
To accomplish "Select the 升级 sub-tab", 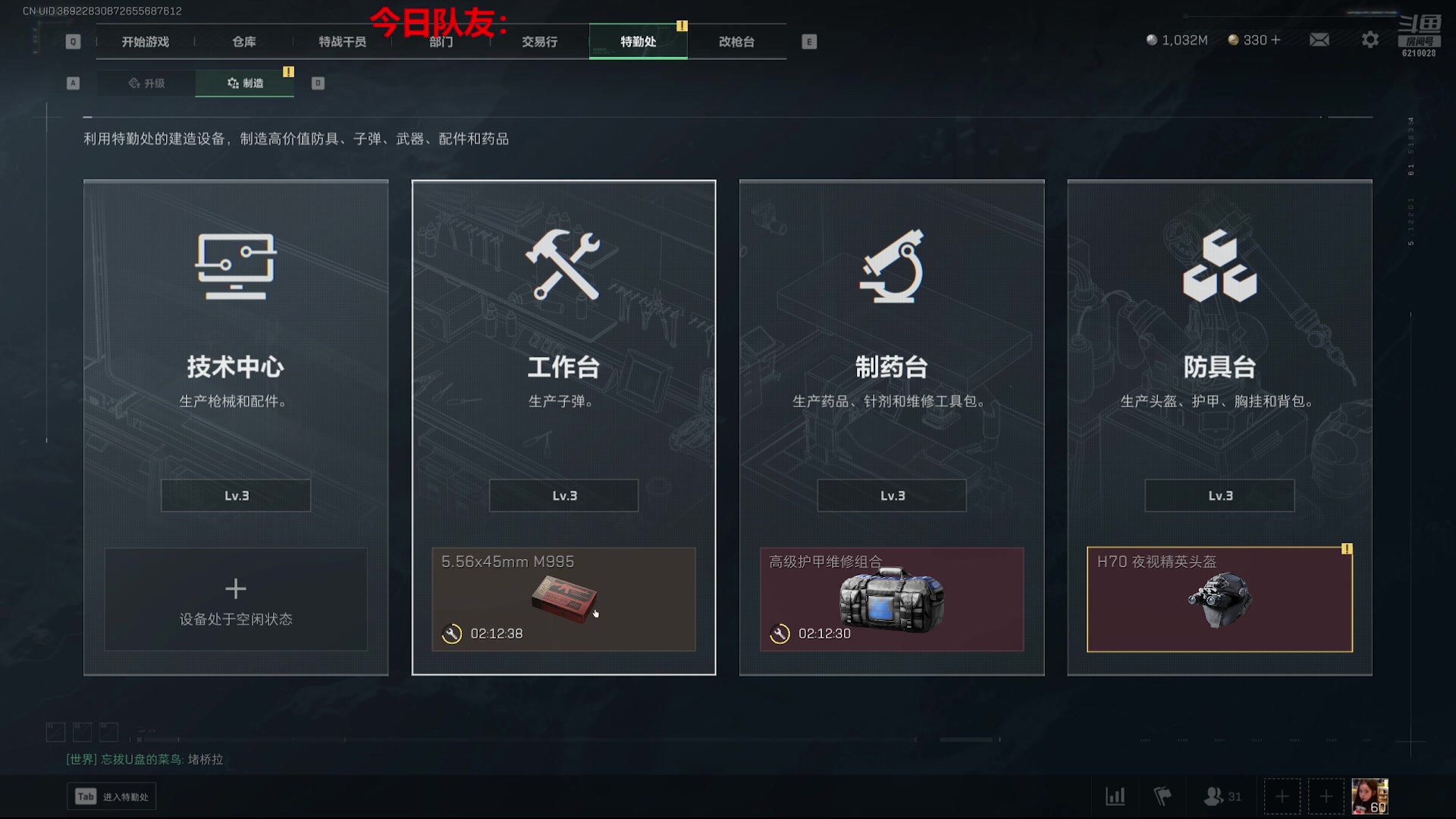I will (146, 83).
